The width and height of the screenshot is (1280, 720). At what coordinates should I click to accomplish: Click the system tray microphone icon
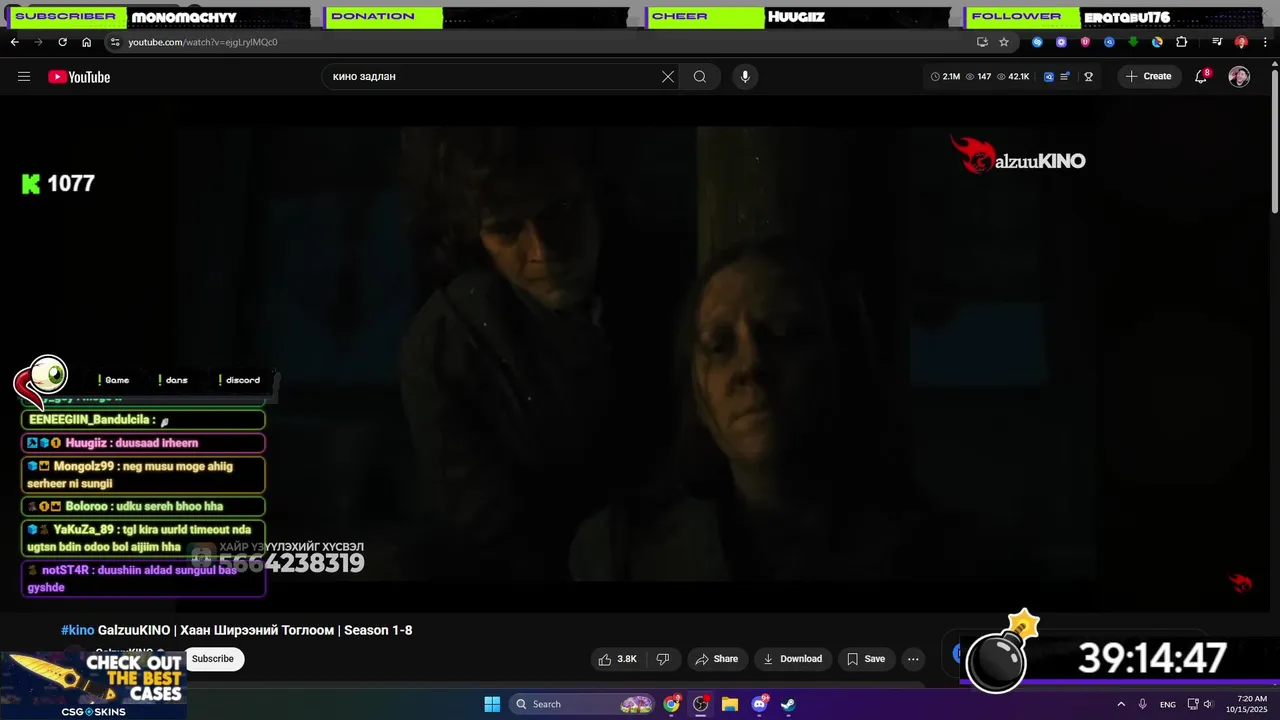pyautogui.click(x=1142, y=704)
